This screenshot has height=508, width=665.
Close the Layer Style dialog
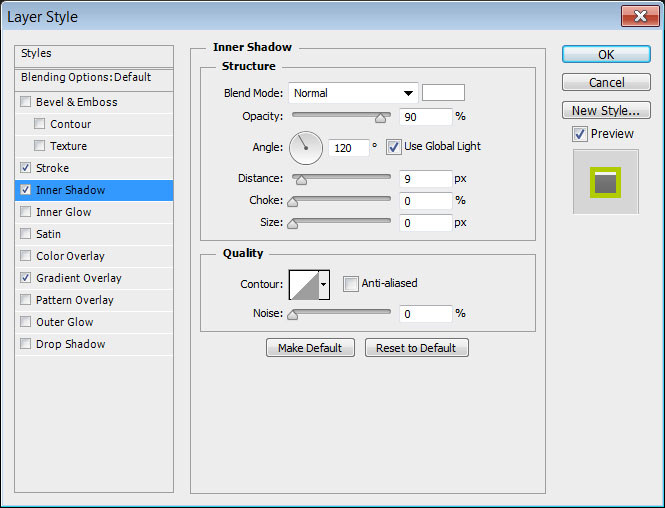pos(639,16)
